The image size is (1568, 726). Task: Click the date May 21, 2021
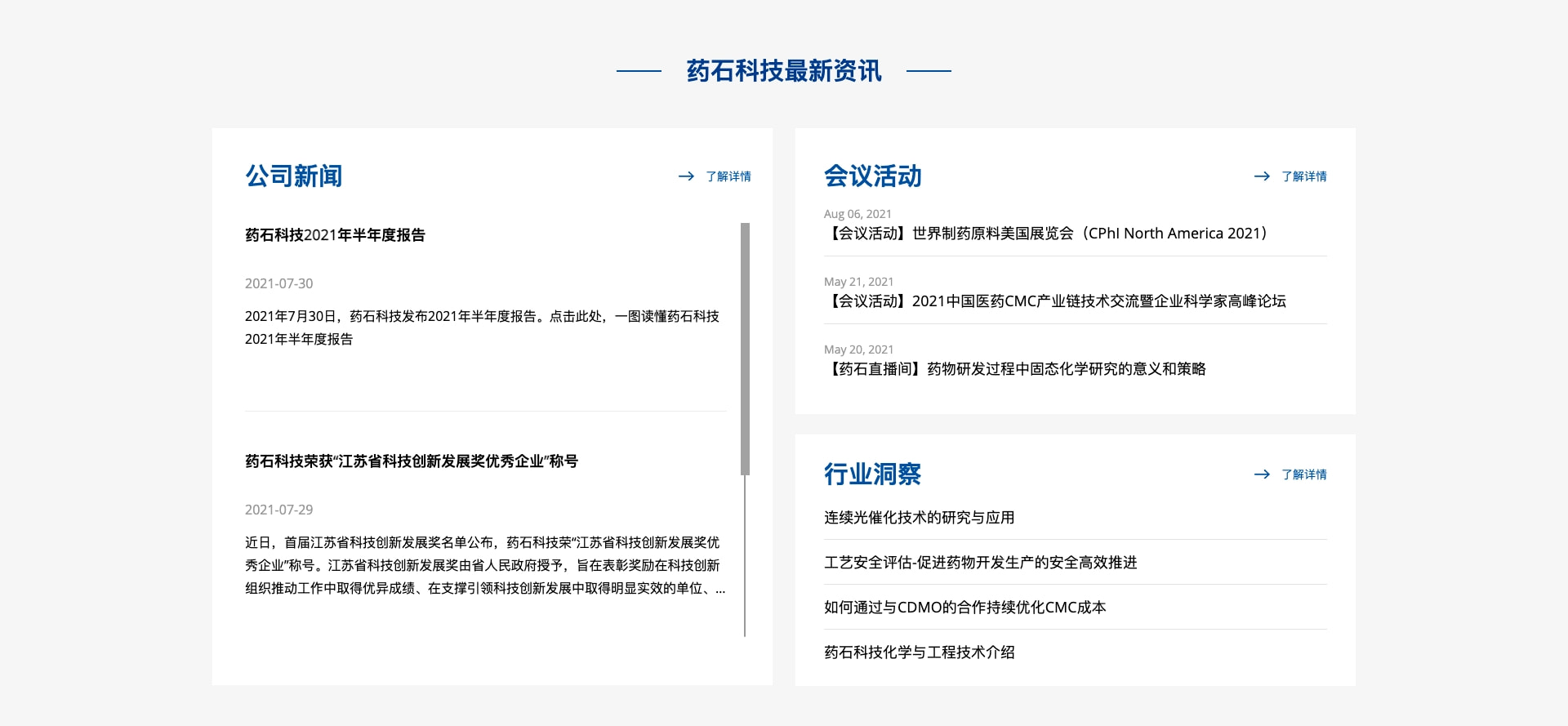pyautogui.click(x=859, y=282)
